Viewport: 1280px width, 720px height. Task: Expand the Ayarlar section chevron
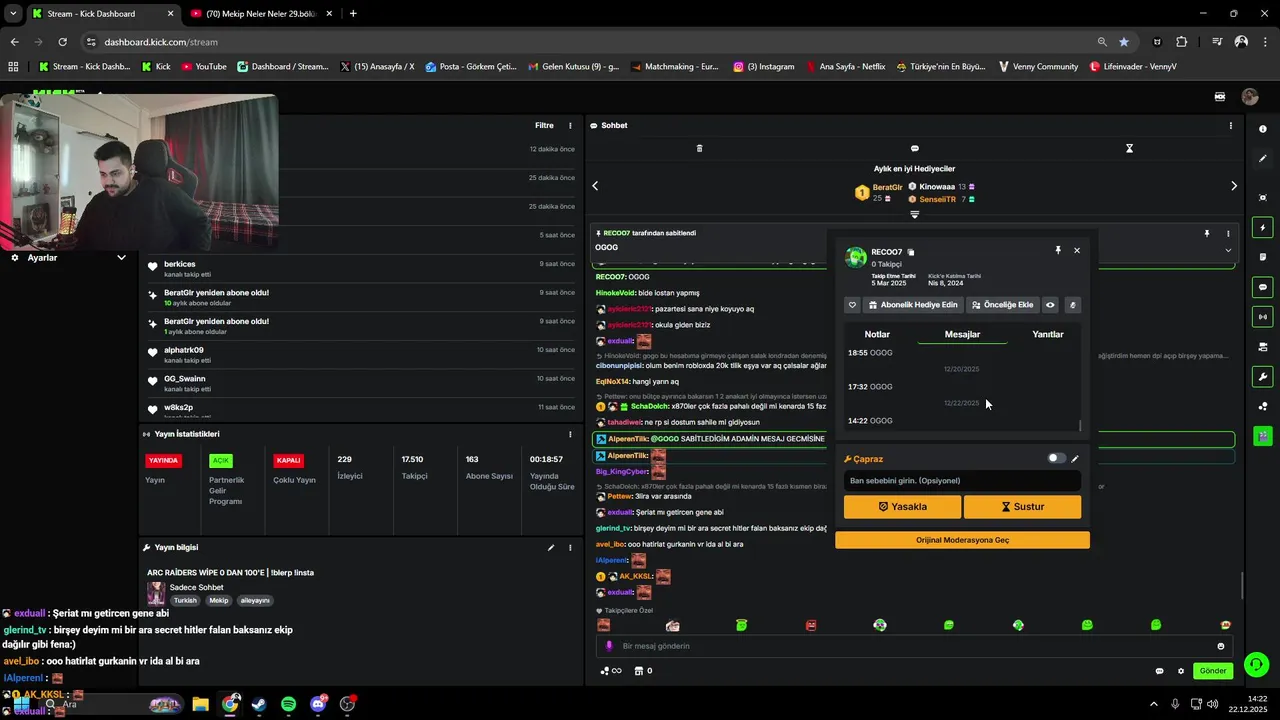(x=121, y=257)
